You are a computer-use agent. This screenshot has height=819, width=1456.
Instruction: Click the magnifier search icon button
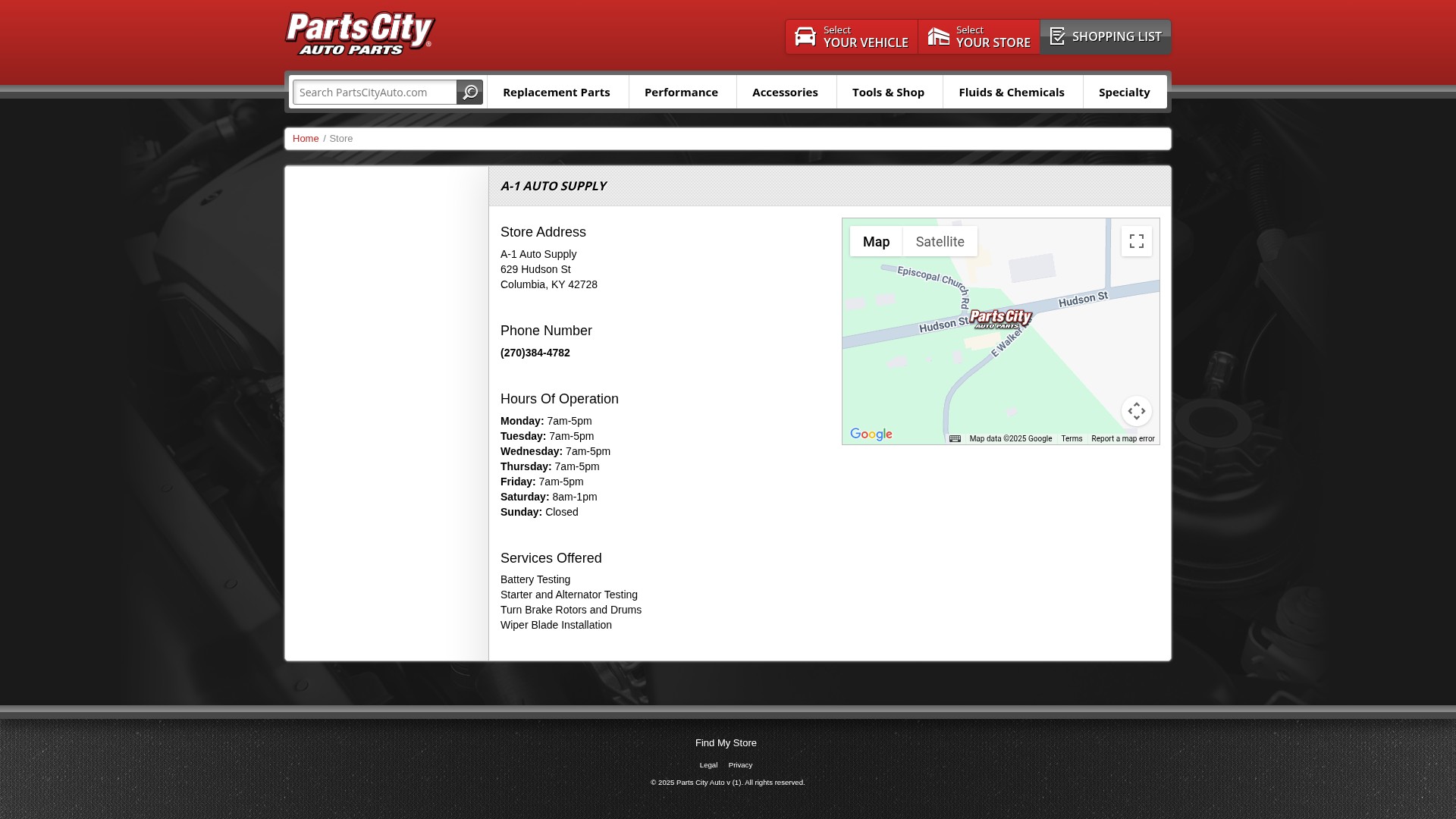tap(470, 92)
